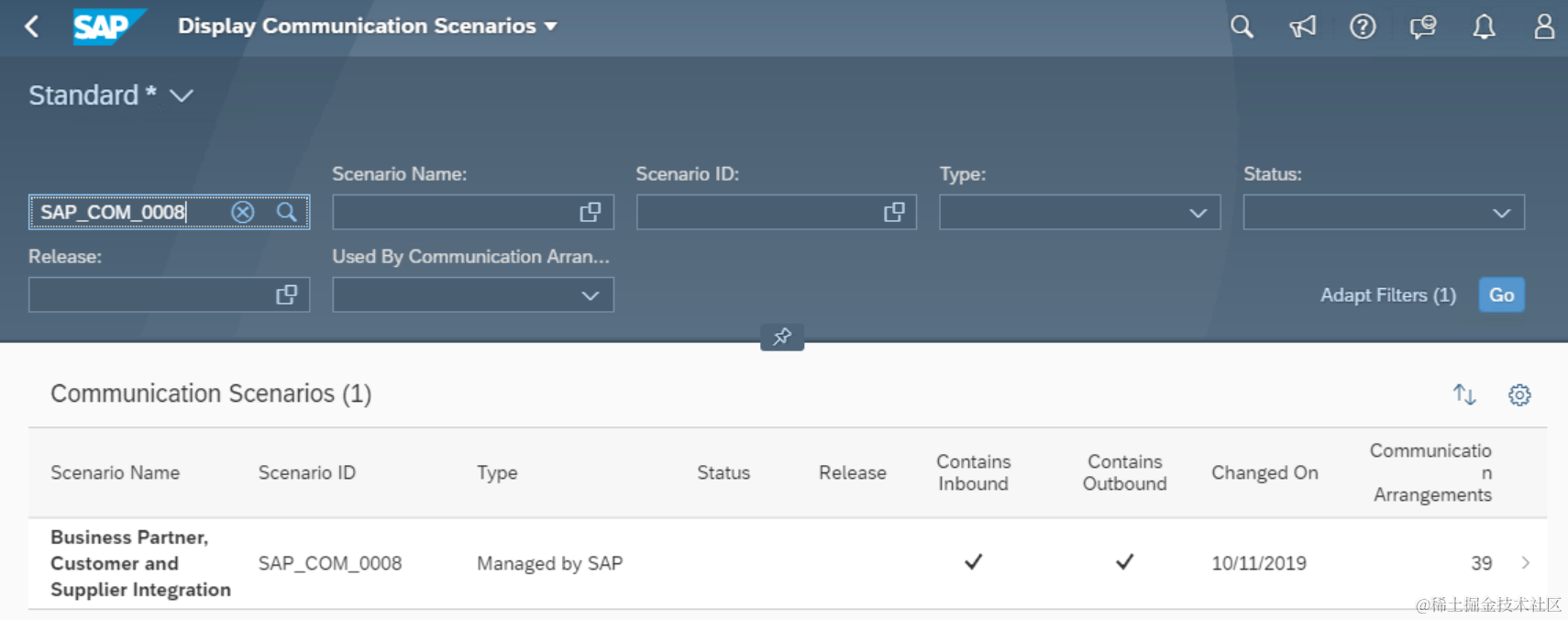Open table column settings gear
Screen dimensions: 1568x620
pyautogui.click(x=1519, y=394)
